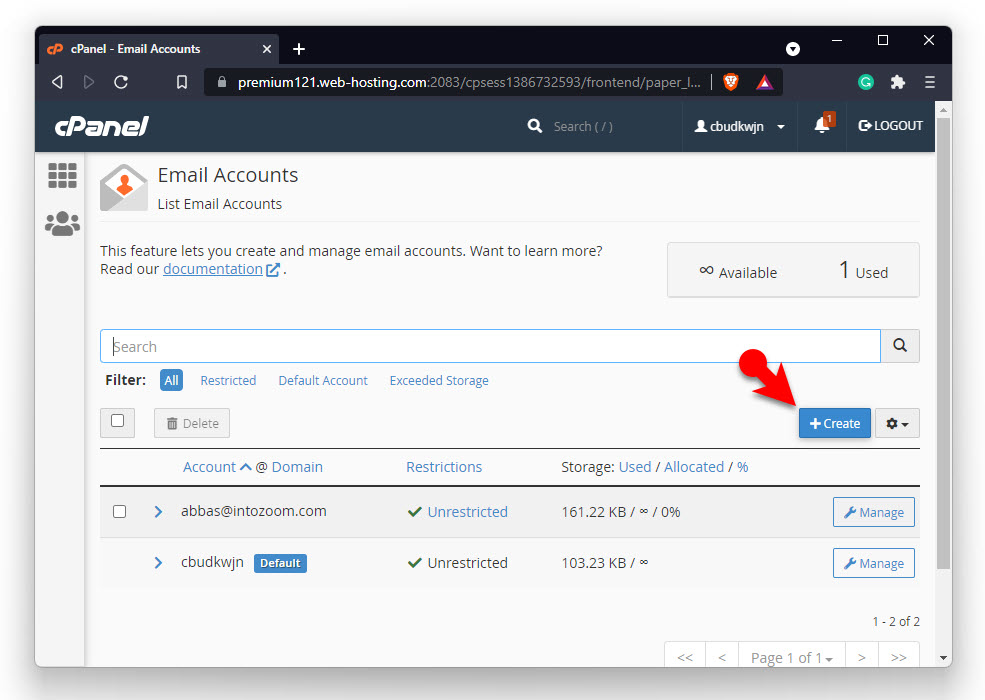Click the Default badge on cbudkwjn
Viewport: 985px width, 700px height.
coord(280,563)
